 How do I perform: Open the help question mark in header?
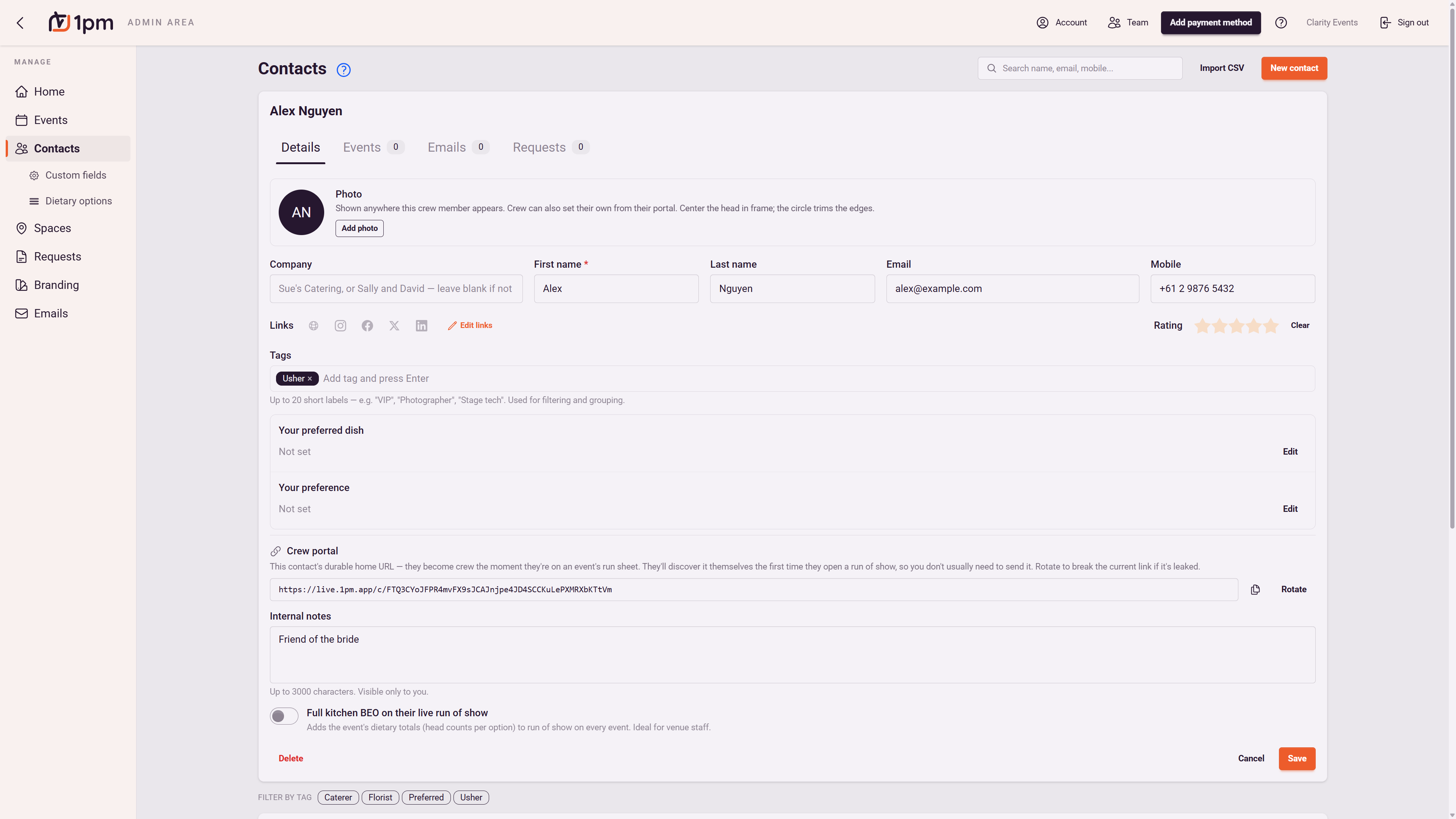(1281, 23)
